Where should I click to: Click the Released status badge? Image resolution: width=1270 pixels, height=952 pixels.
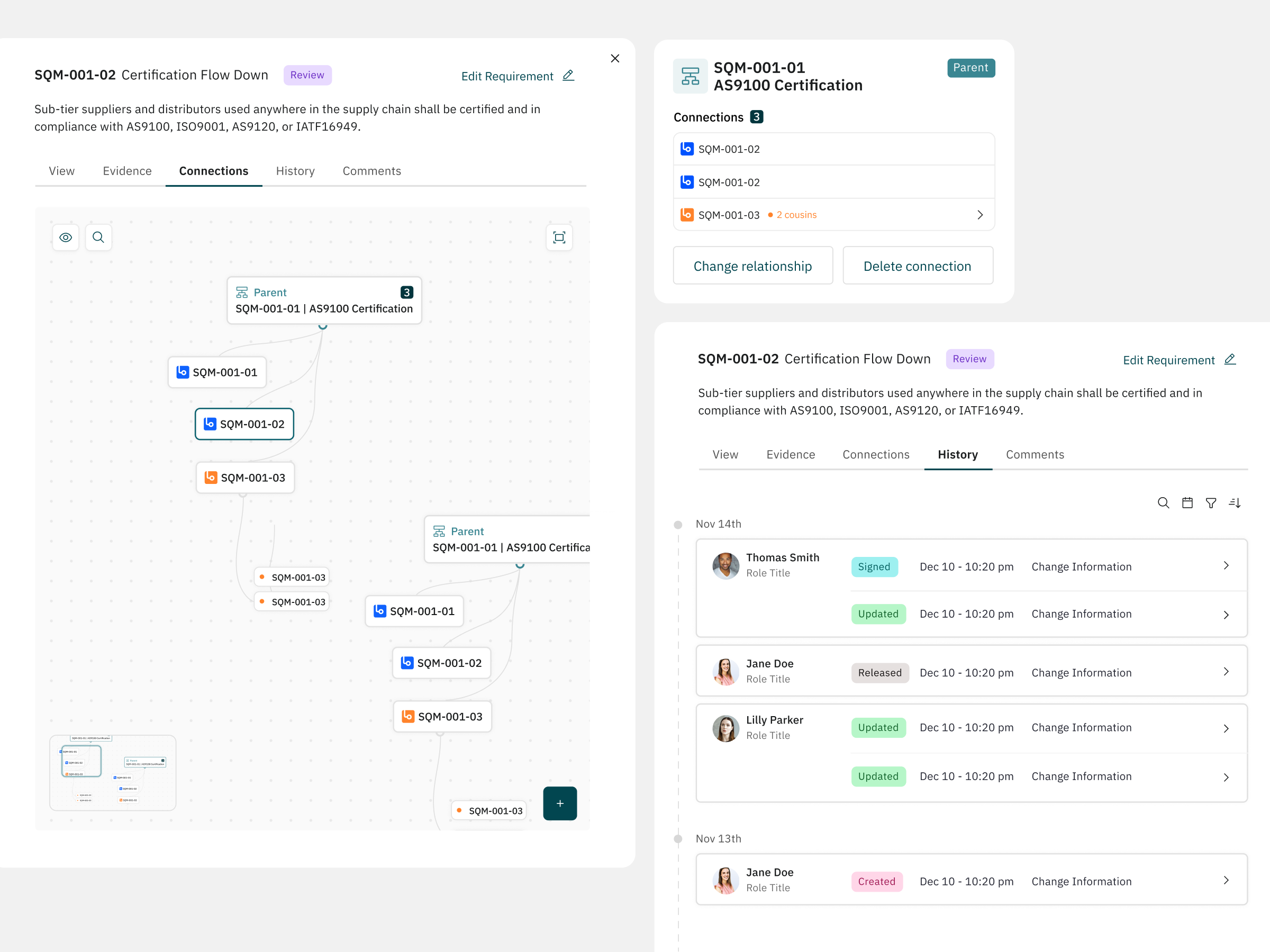click(879, 673)
